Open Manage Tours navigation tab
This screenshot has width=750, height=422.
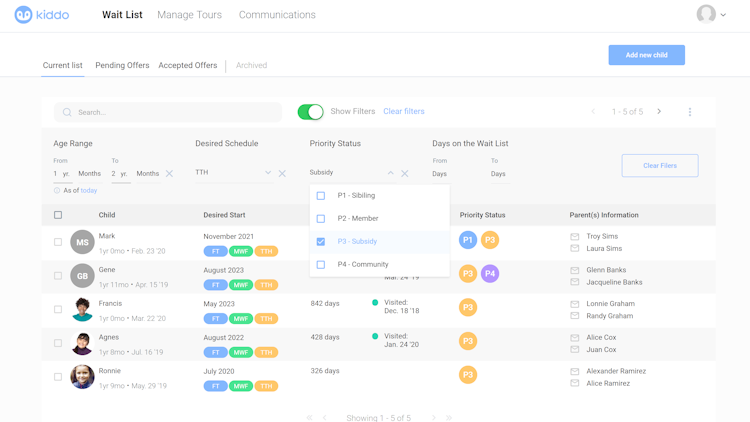point(189,15)
